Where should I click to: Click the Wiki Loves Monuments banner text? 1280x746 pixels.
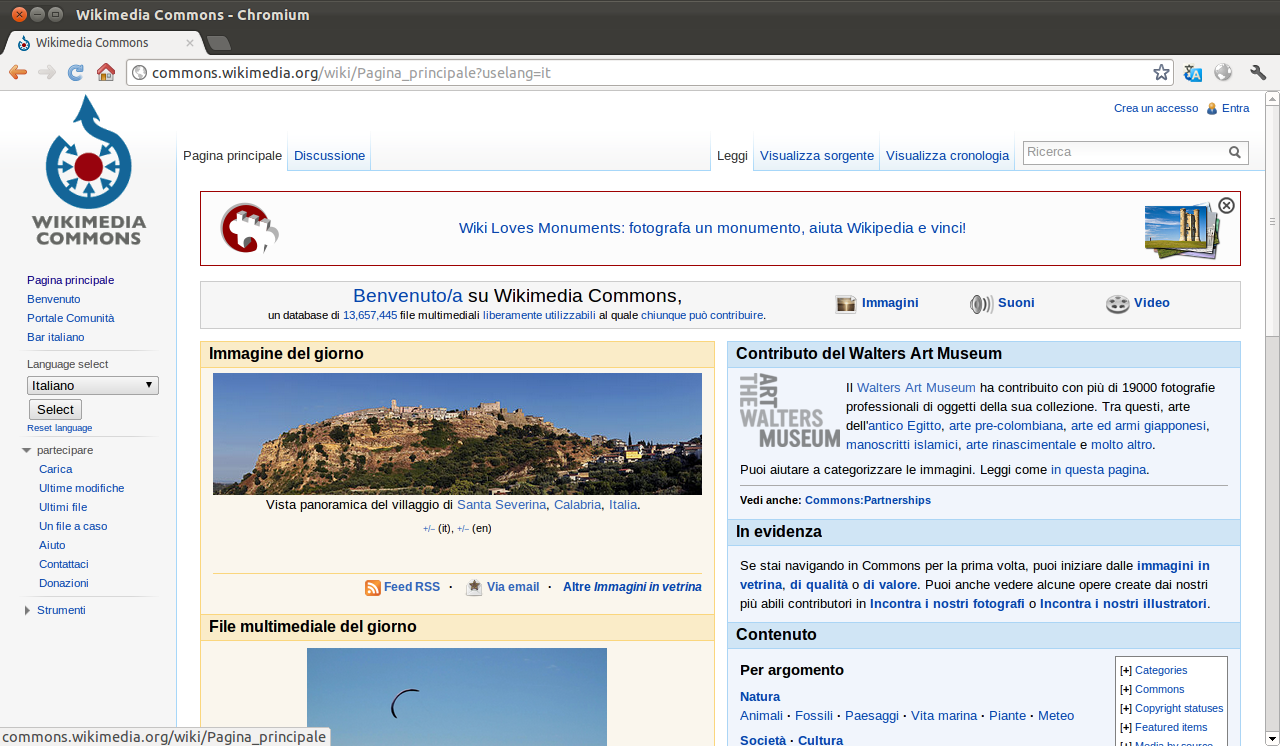point(712,228)
